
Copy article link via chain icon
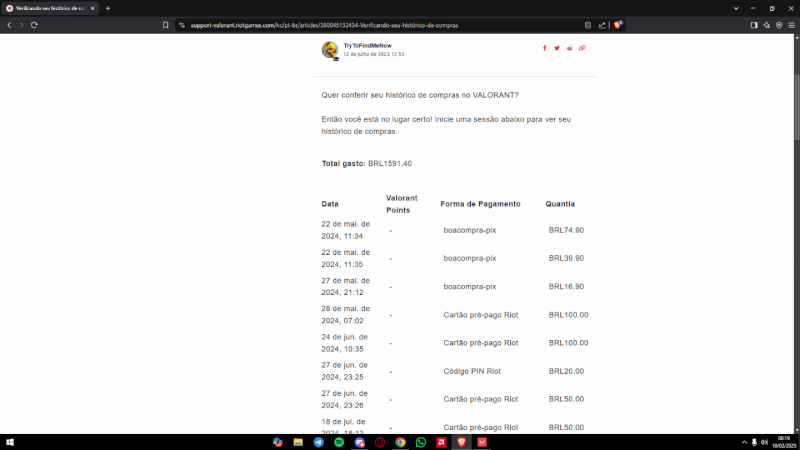[x=582, y=48]
